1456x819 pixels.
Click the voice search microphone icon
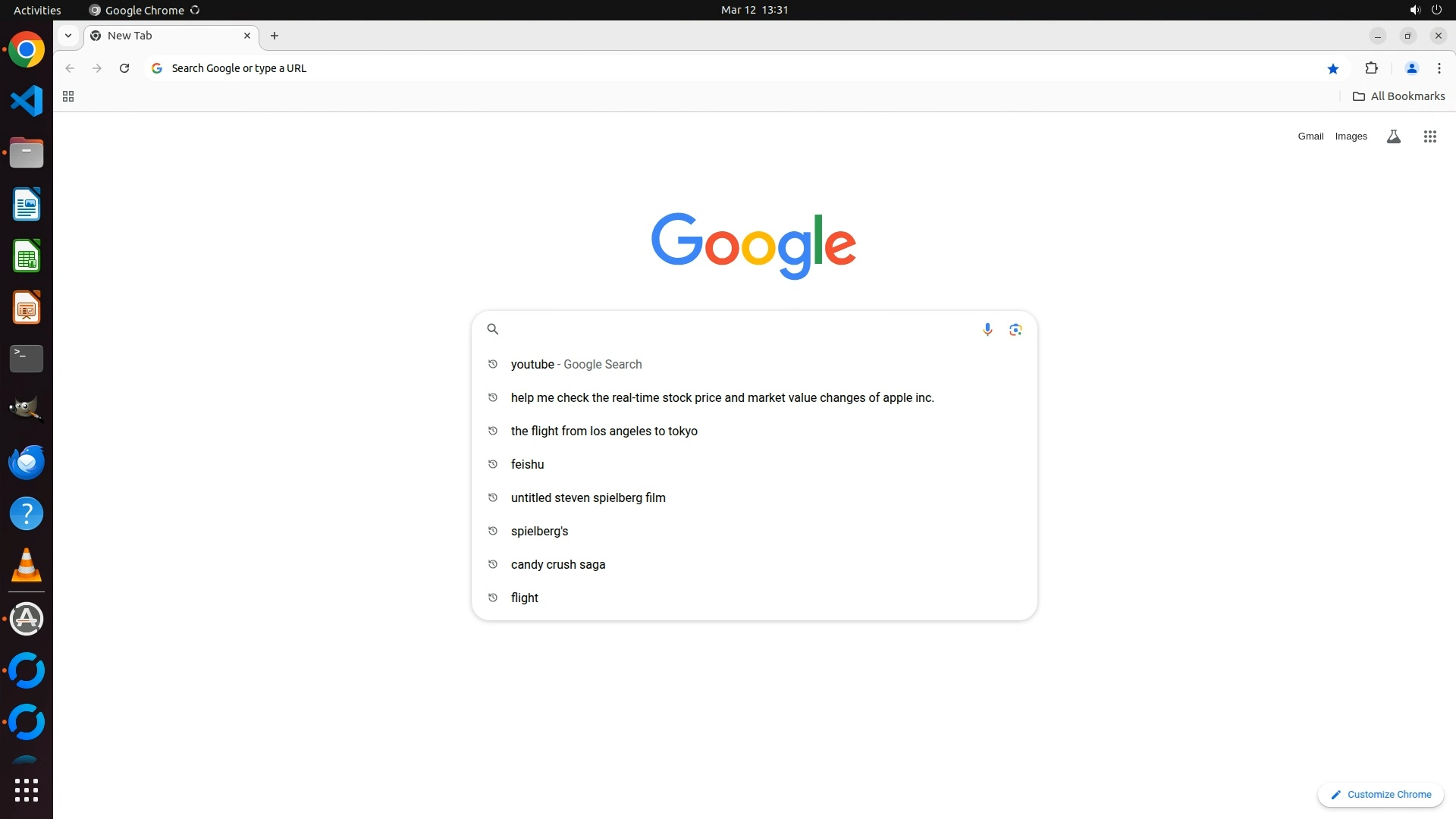[987, 329]
